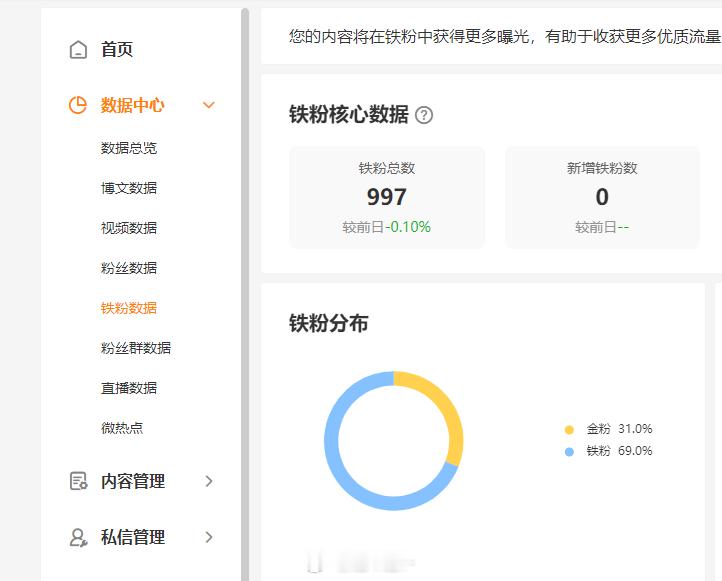This screenshot has height=581, width=722.
Task: Open the 私信管理 menu label
Action: (133, 537)
